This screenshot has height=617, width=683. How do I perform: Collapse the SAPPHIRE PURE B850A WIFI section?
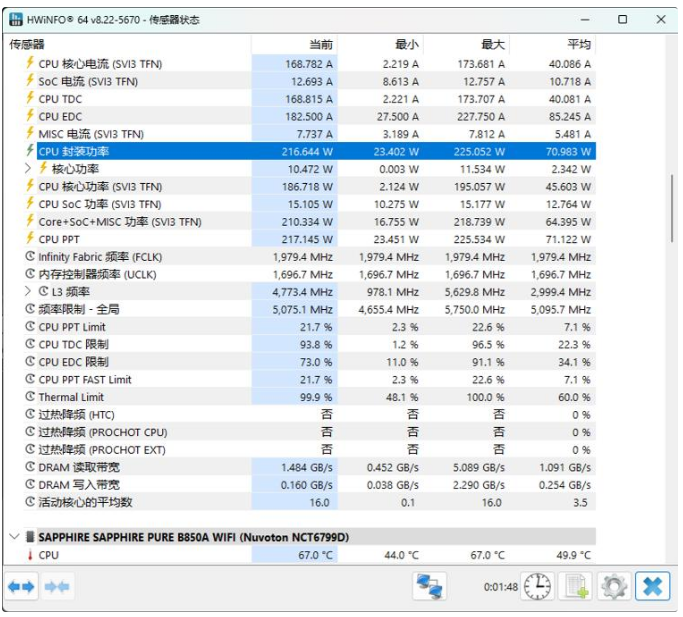click(x=14, y=537)
